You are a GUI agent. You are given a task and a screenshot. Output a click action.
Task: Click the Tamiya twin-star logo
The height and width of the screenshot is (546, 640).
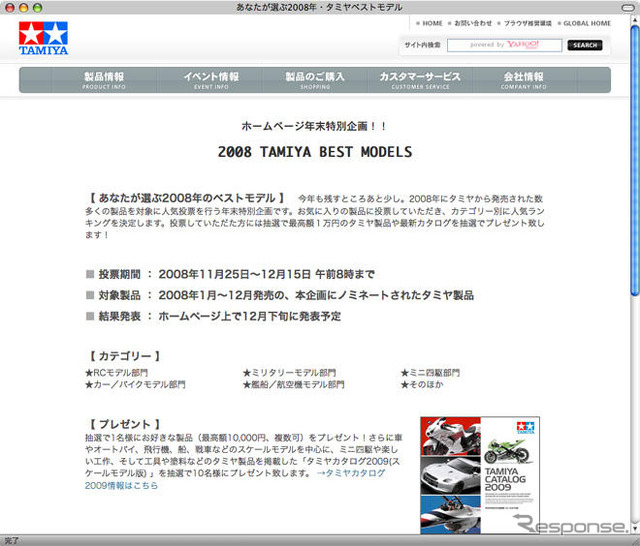pyautogui.click(x=43, y=38)
